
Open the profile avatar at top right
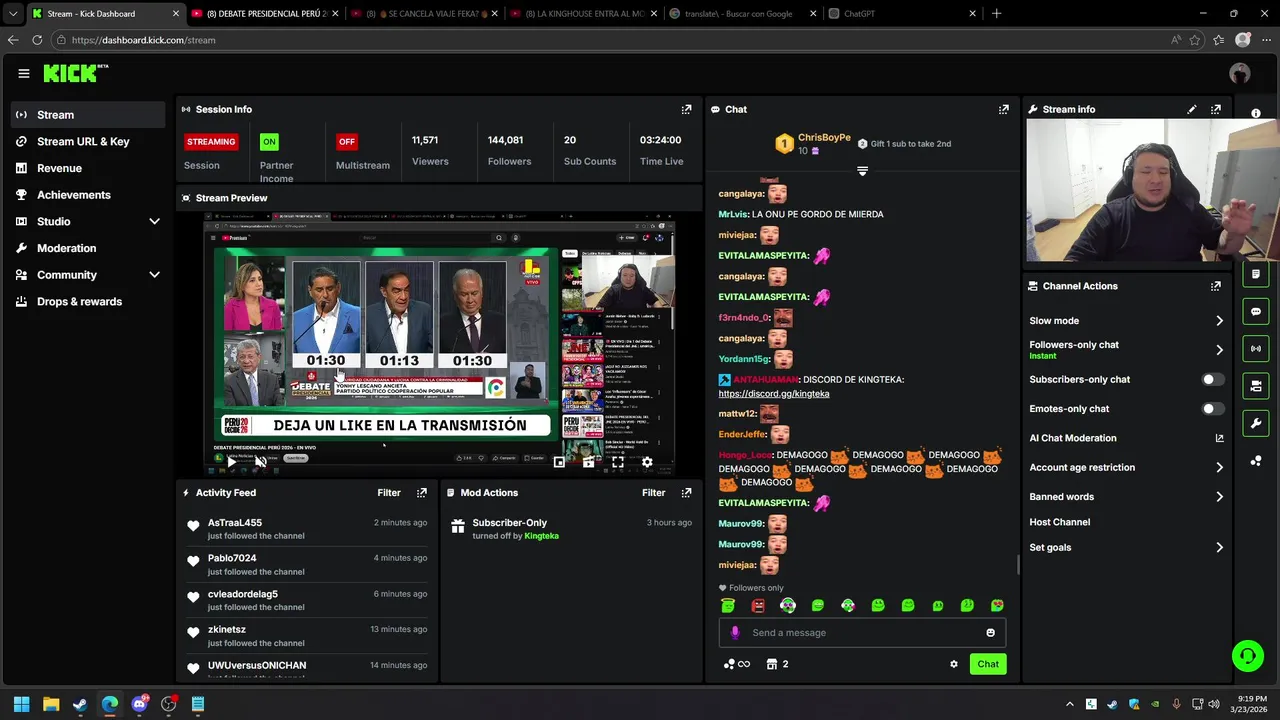(x=1240, y=73)
